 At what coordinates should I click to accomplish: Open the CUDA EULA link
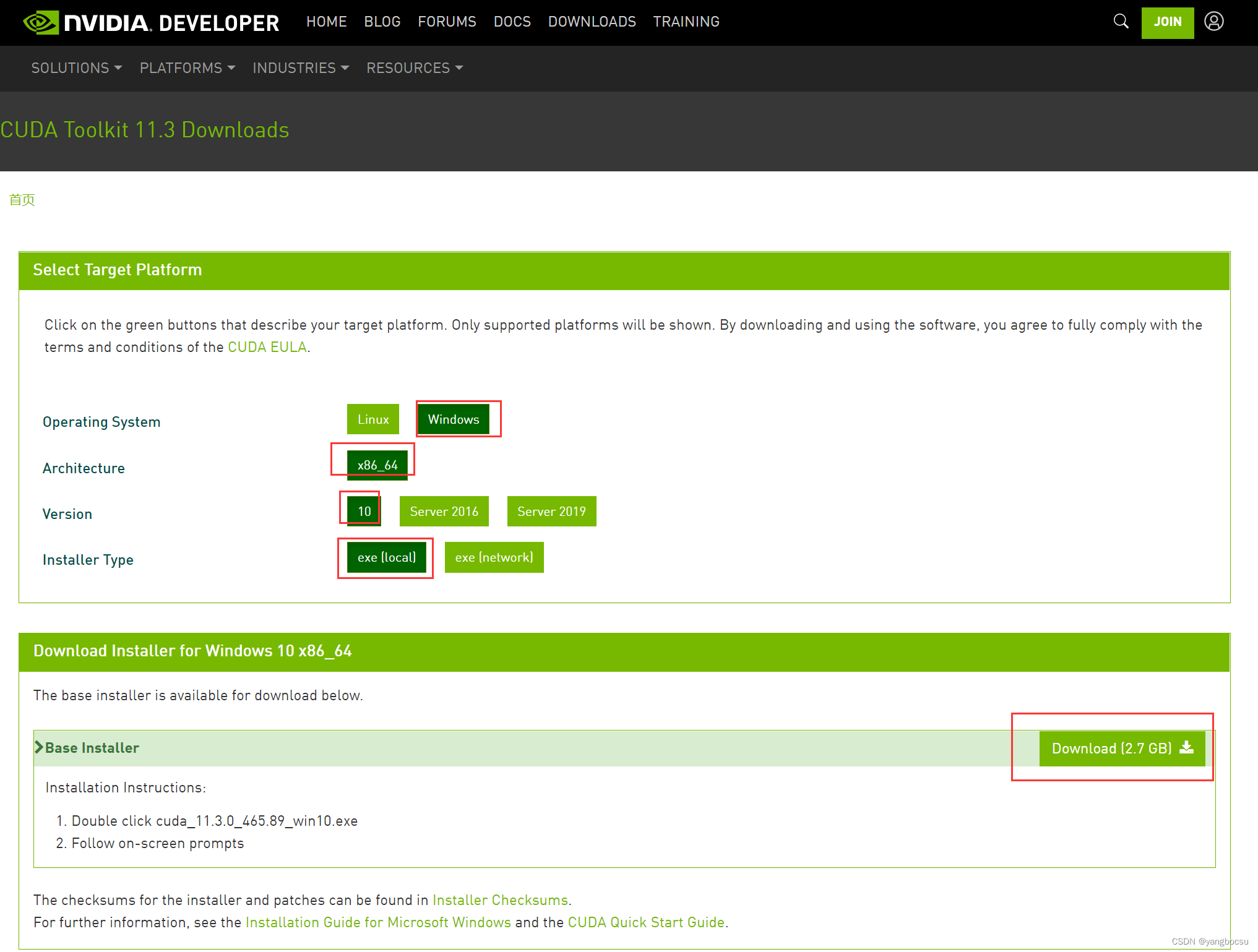[267, 347]
